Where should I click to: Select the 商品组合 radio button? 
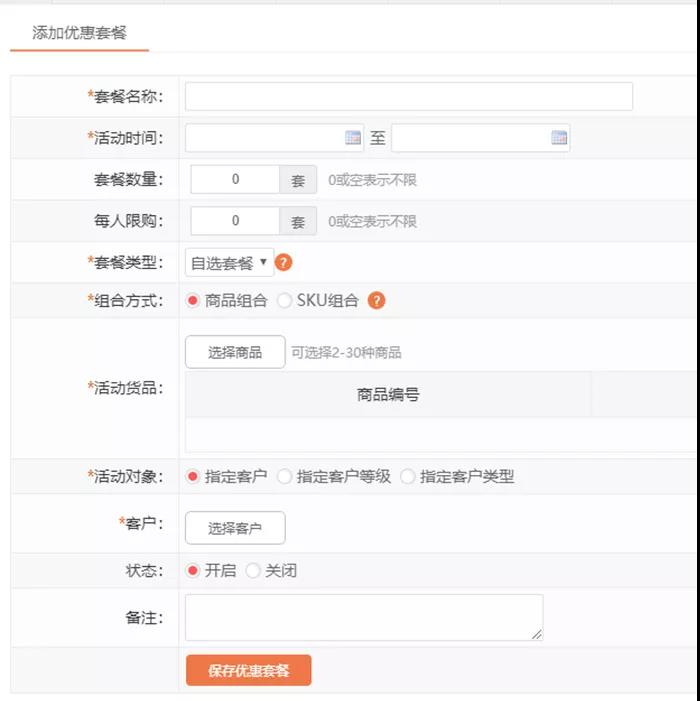point(193,301)
